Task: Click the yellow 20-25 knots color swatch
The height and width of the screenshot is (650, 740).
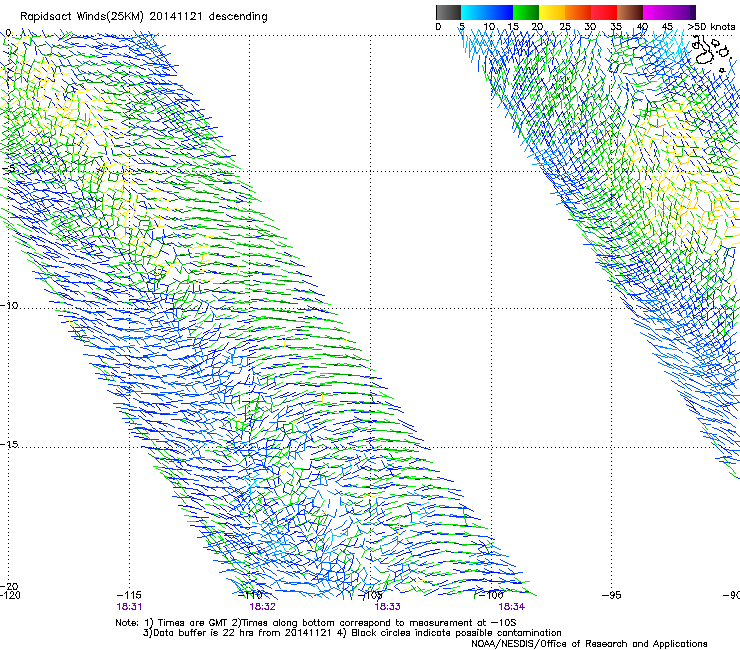Action: coord(552,12)
